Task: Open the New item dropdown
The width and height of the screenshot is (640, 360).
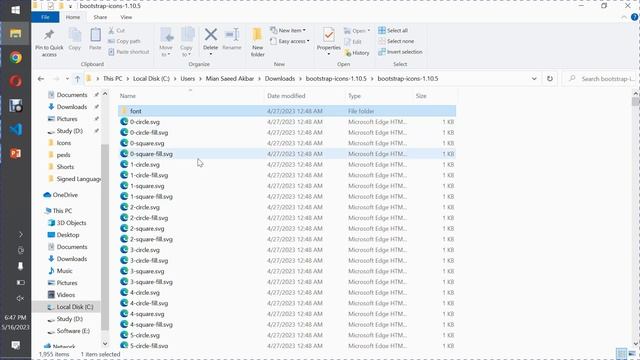Action: point(288,31)
